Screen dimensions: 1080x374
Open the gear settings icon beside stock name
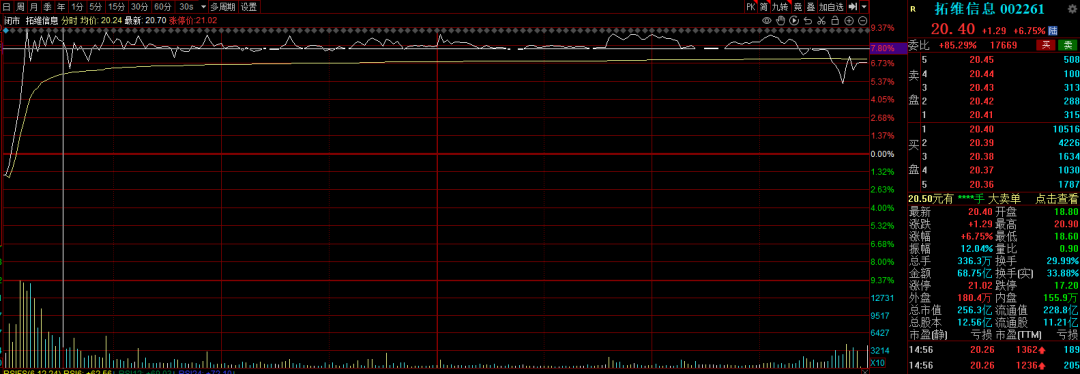pos(1072,9)
